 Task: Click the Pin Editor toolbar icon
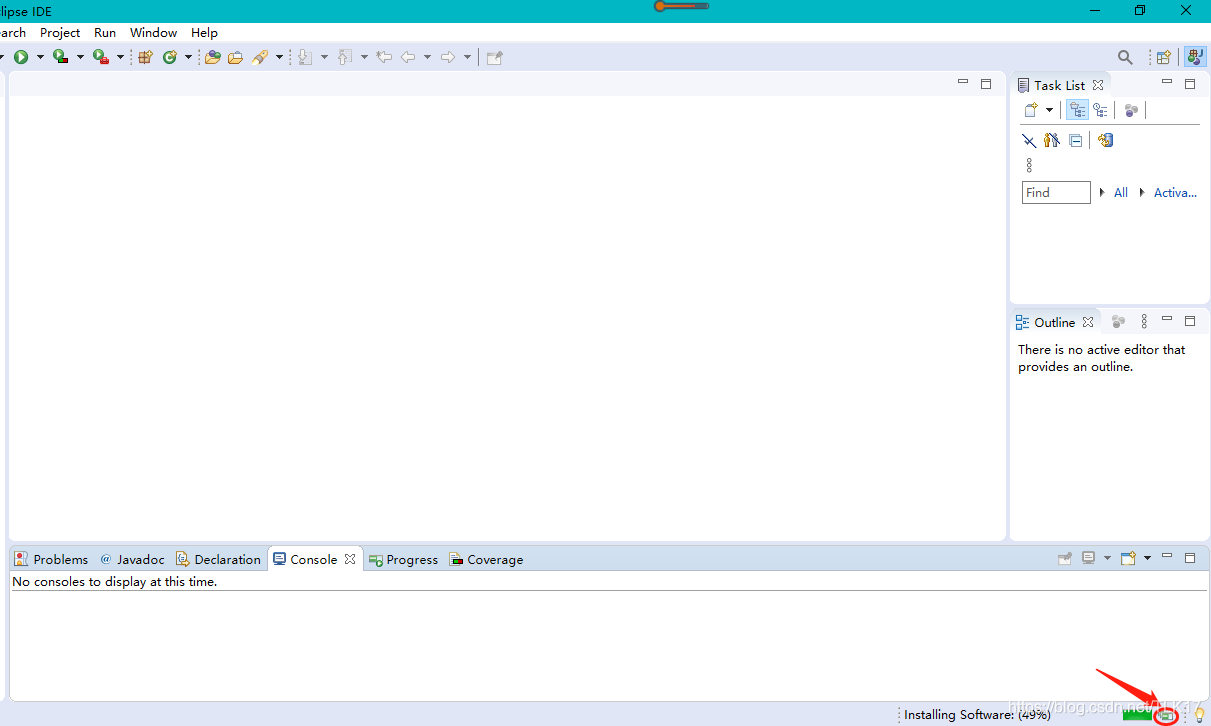tap(494, 57)
